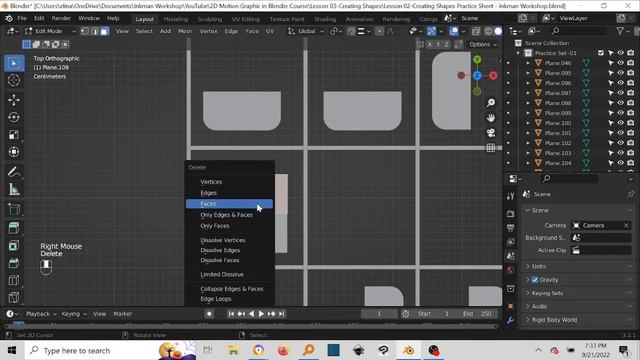
Task: Click the current frame field
Action: point(379,314)
